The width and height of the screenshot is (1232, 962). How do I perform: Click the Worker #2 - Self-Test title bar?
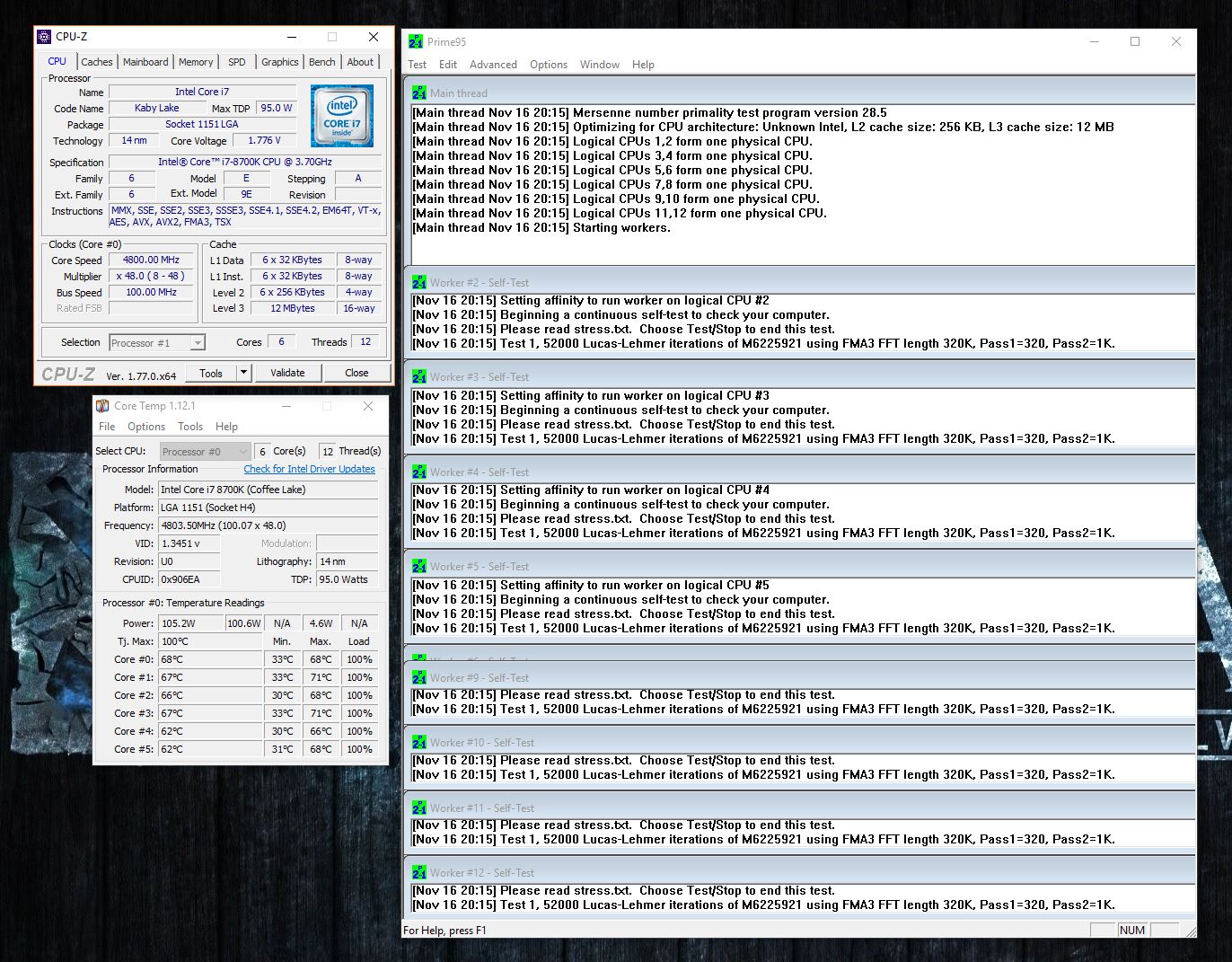pos(799,282)
